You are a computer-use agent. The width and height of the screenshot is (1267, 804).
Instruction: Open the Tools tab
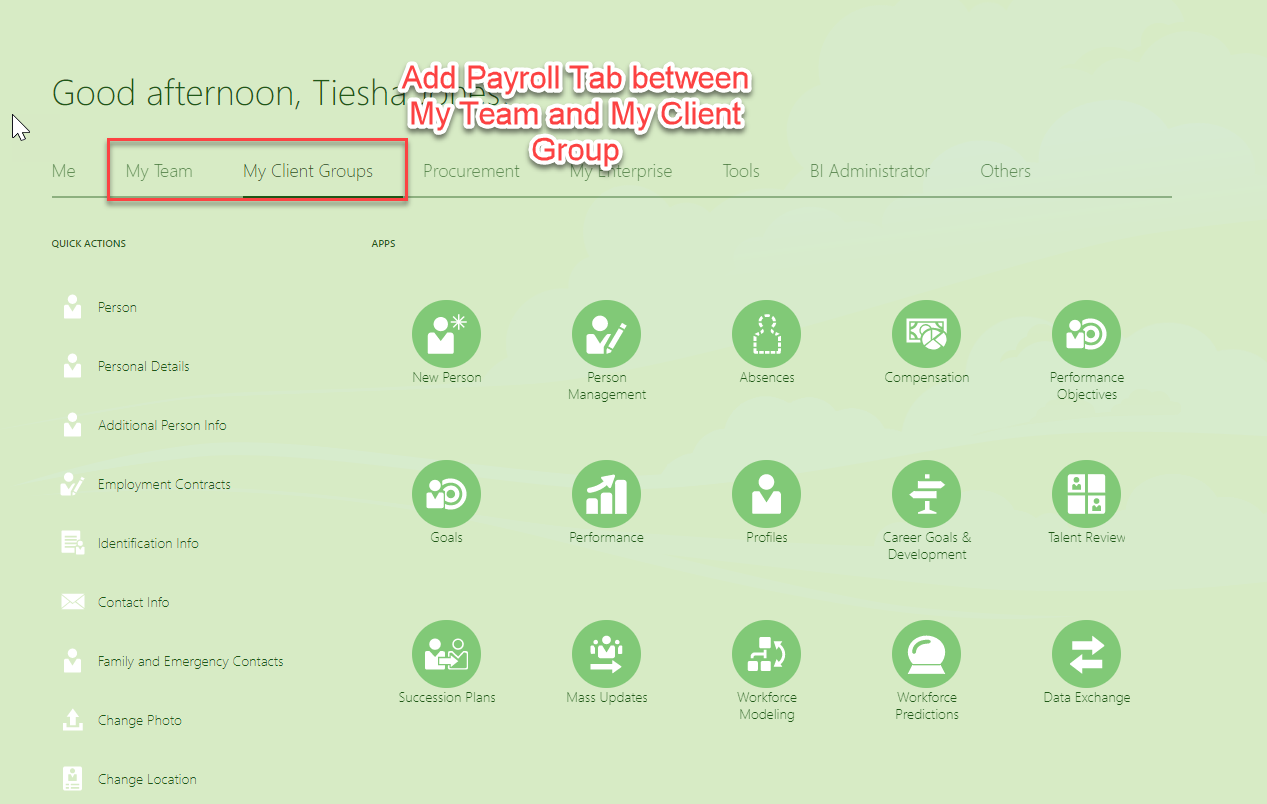point(741,171)
